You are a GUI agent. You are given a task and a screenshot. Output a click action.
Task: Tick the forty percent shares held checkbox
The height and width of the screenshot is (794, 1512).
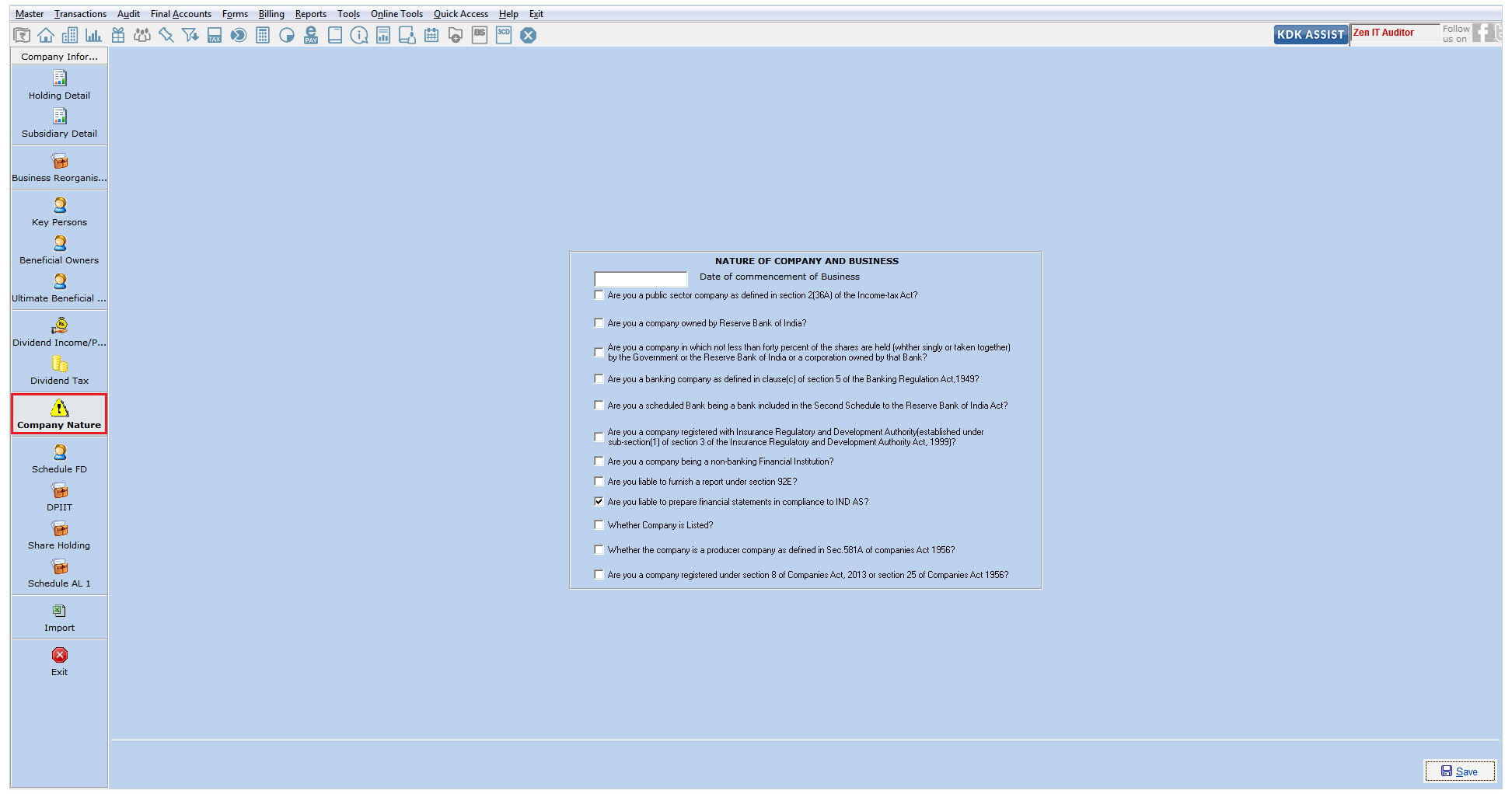pyautogui.click(x=599, y=353)
